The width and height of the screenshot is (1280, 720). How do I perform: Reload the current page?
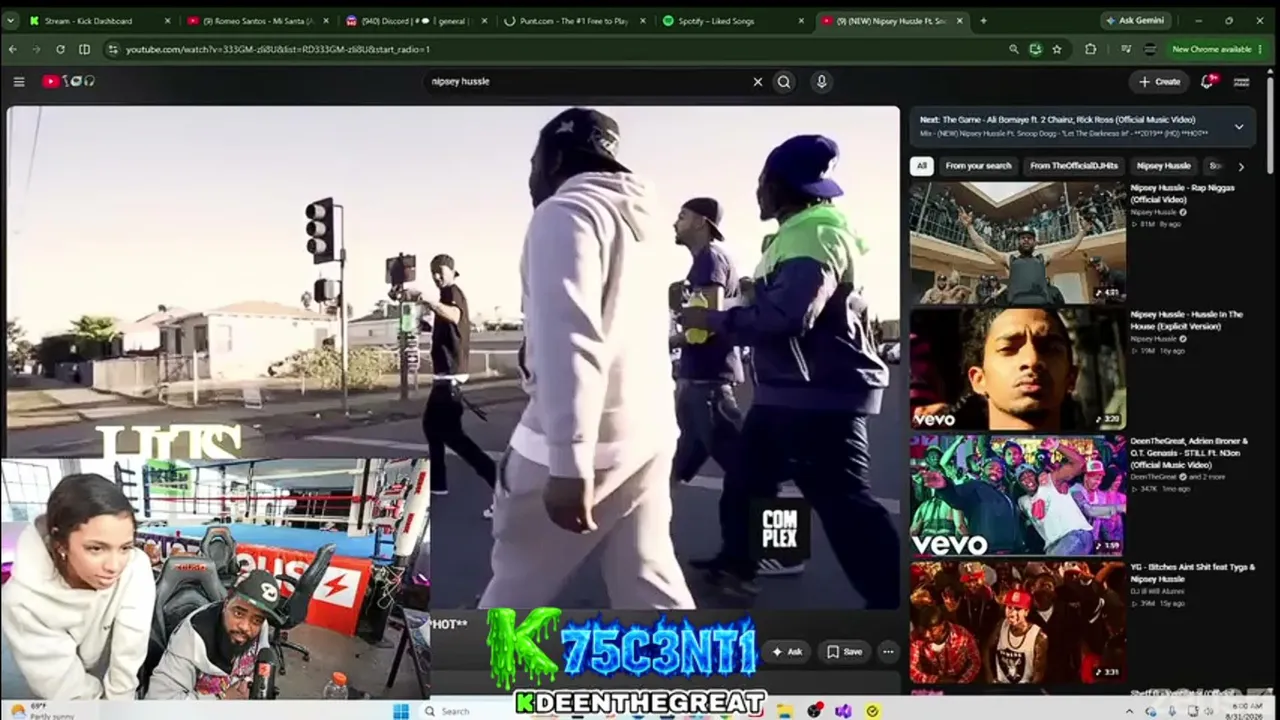coord(60,49)
